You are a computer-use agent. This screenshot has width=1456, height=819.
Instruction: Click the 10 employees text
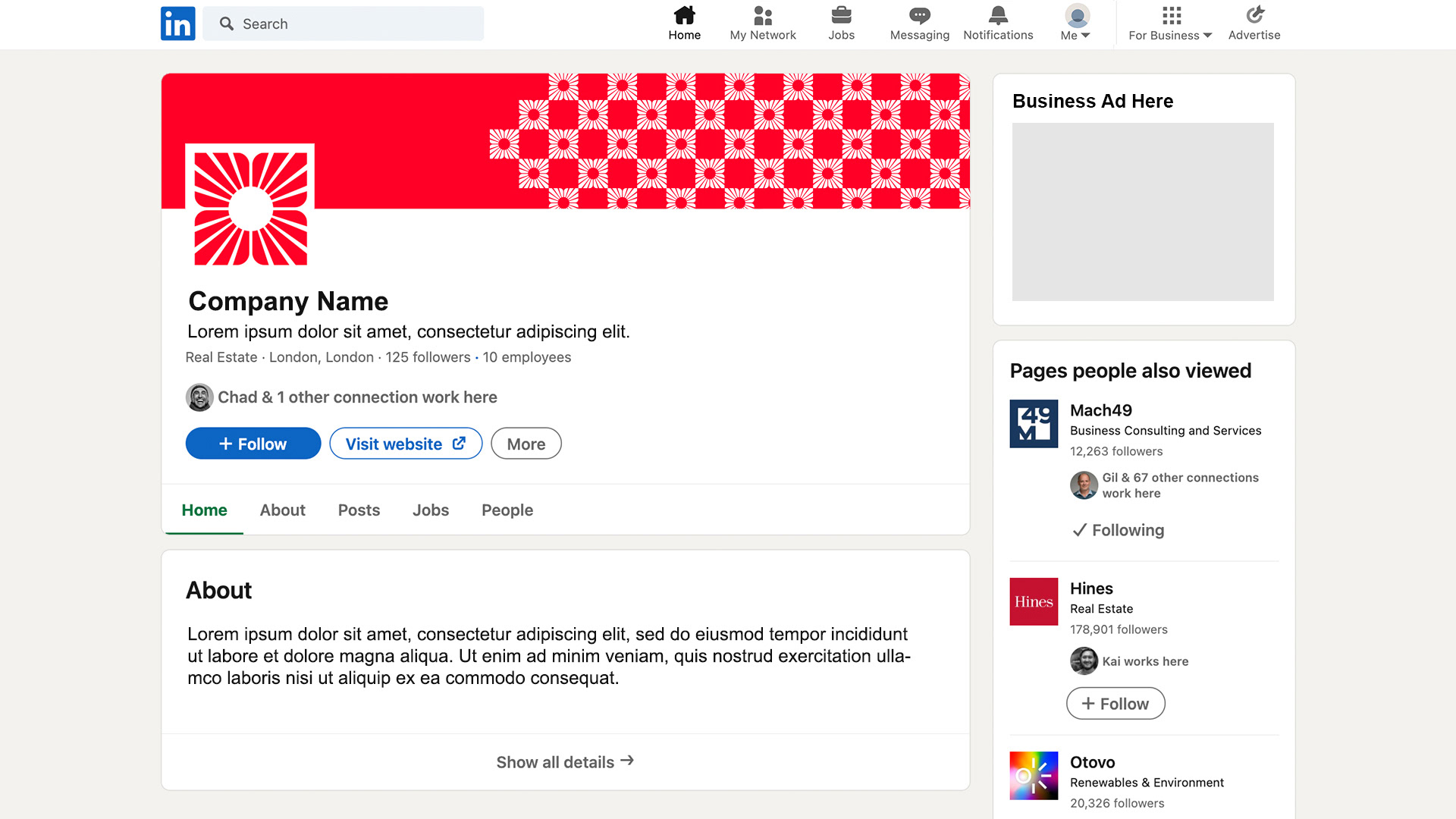[x=527, y=357]
